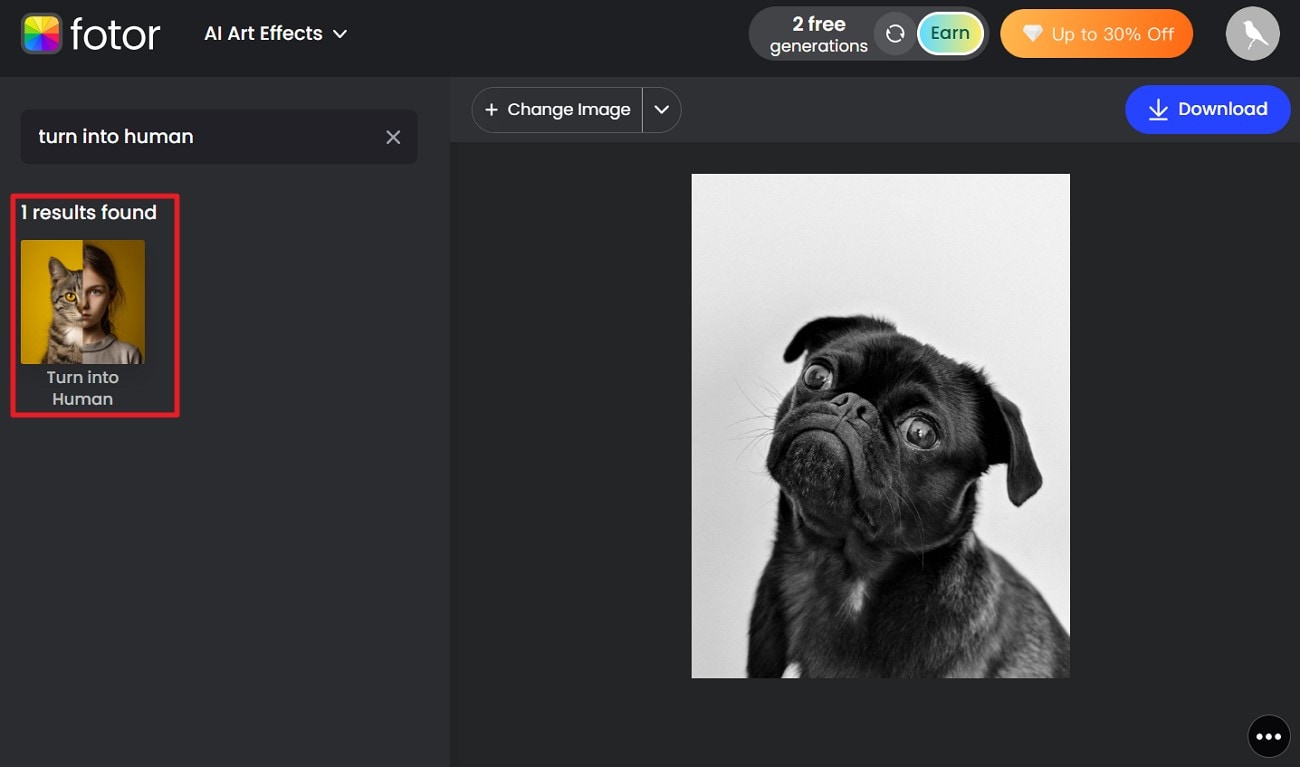Open the AI Art Effects menu
This screenshot has width=1300, height=767.
(263, 33)
